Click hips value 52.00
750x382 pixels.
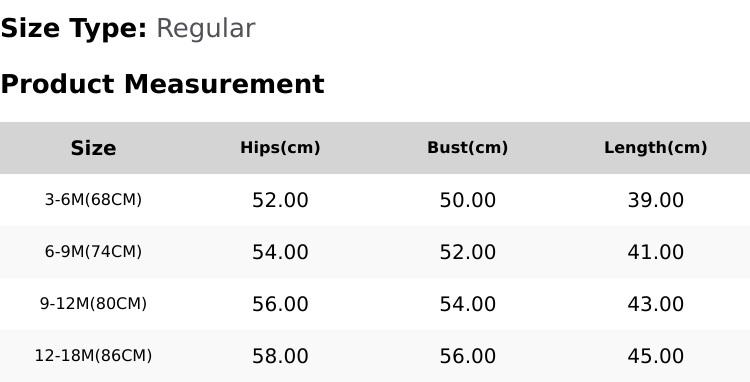point(280,200)
